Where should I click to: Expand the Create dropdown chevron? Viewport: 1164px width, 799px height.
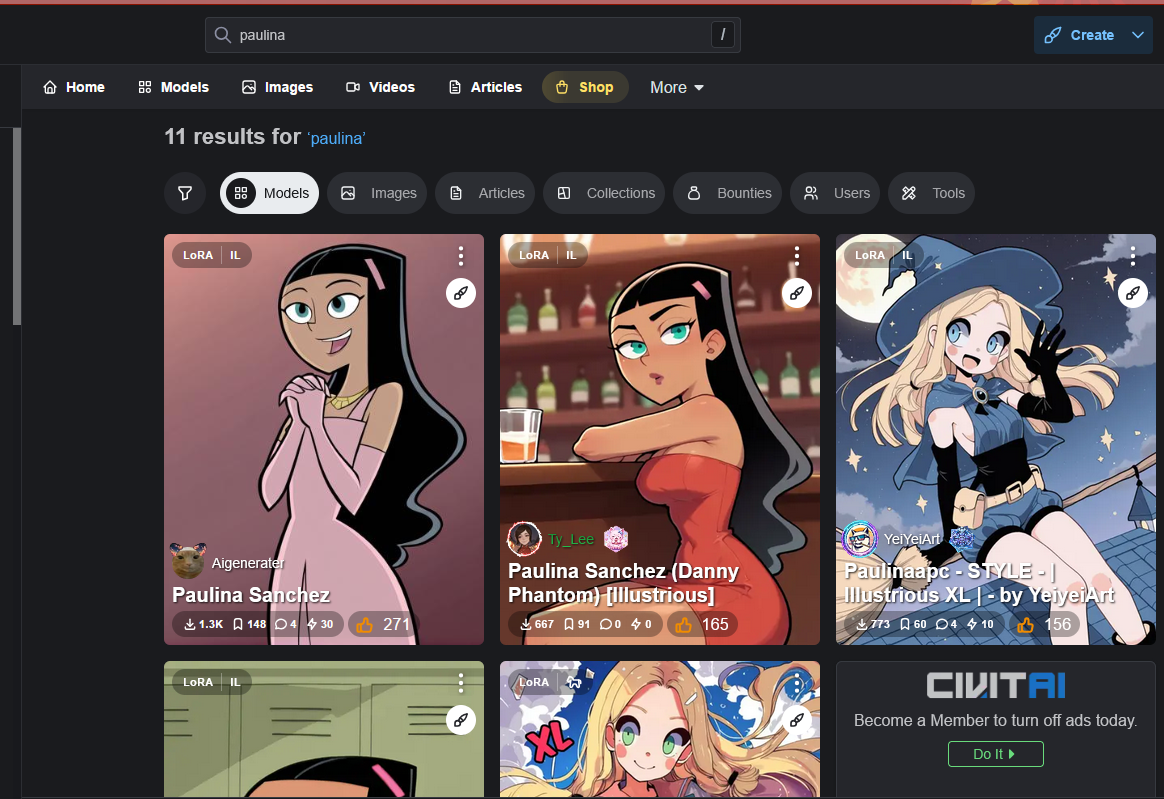click(x=1138, y=35)
